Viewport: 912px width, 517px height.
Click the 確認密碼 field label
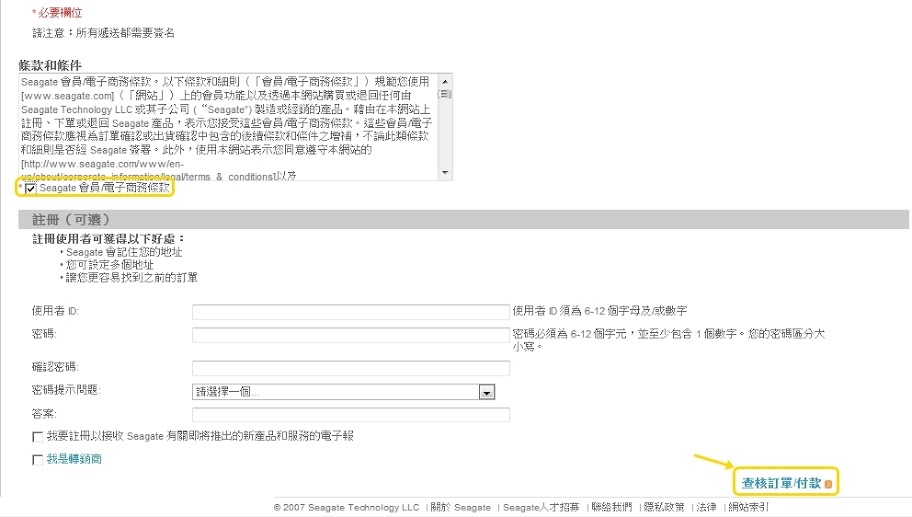click(55, 367)
